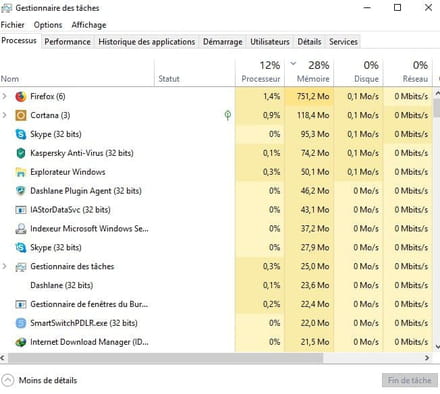
Task: Click the Explorateur Windows folder icon
Action: coord(21,172)
